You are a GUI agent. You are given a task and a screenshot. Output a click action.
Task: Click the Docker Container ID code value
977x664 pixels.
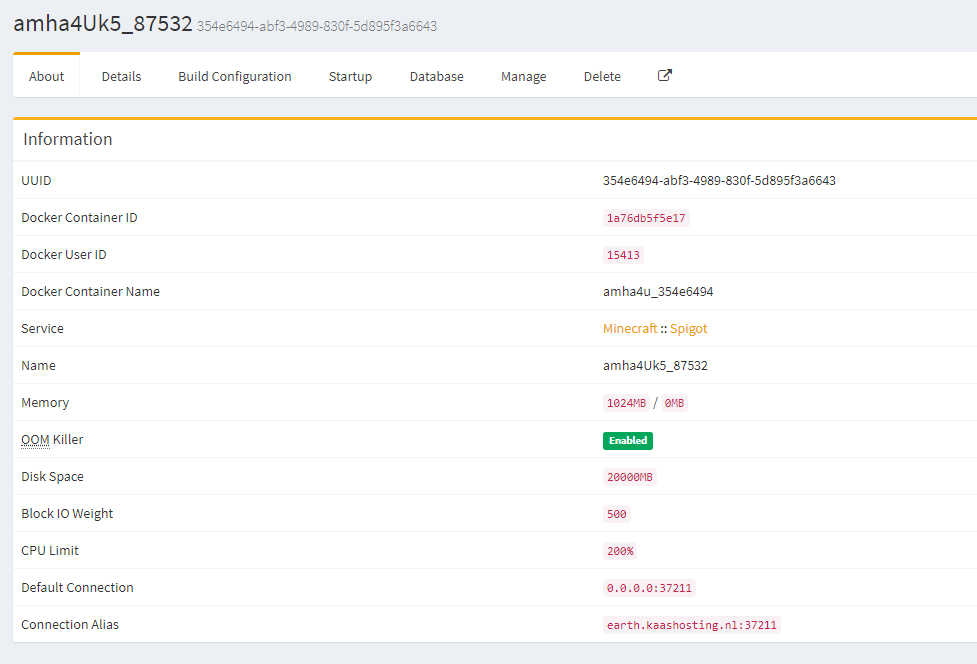tap(646, 218)
